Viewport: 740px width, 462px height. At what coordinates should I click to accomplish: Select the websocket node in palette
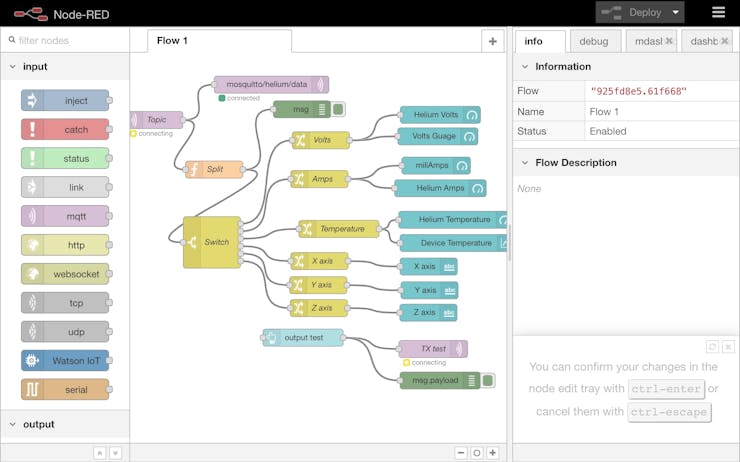(x=65, y=274)
